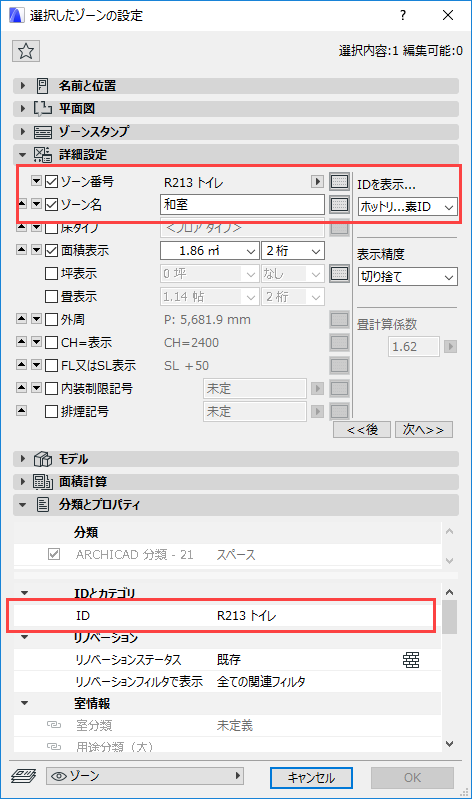Move 面積表示 row up with arrow
This screenshot has width=472, height=799.
click(21, 250)
